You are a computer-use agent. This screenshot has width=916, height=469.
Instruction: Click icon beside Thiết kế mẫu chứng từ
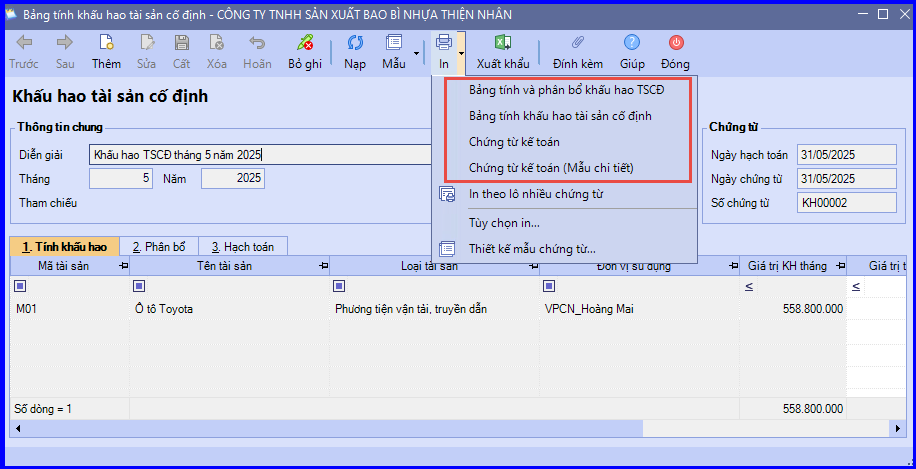pos(447,248)
